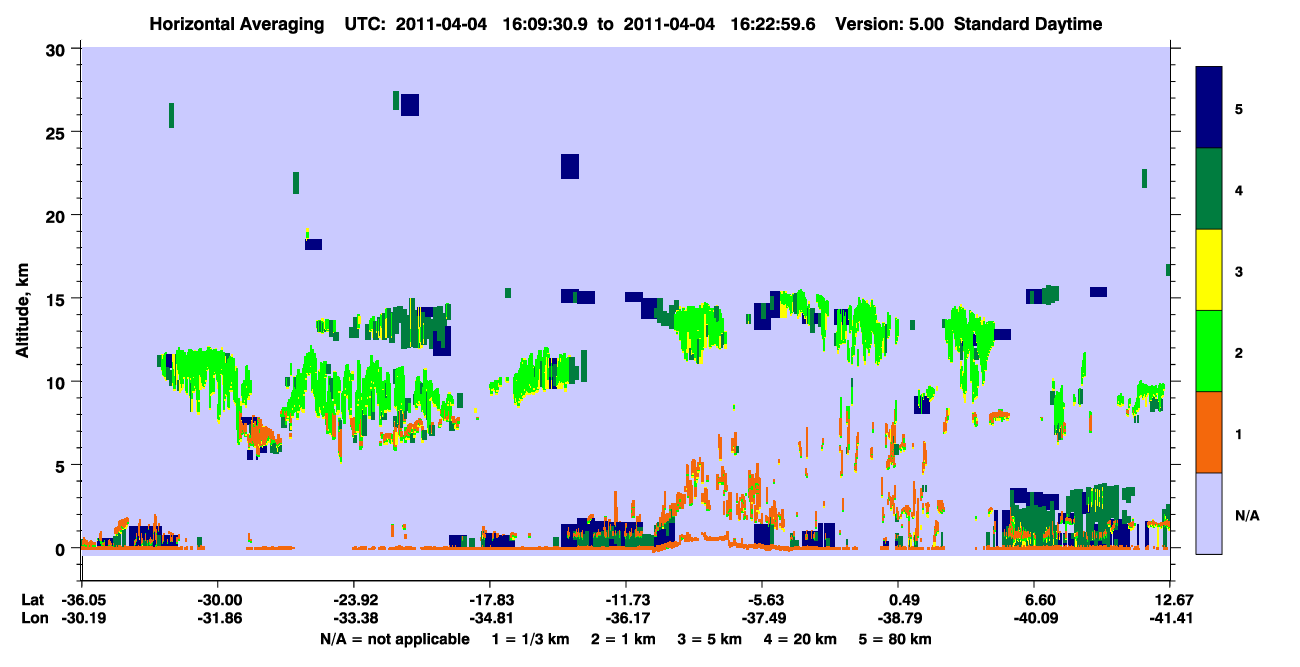This screenshot has height=667, width=1300.
Task: Click the colorbar number label 2
Action: point(1239,352)
